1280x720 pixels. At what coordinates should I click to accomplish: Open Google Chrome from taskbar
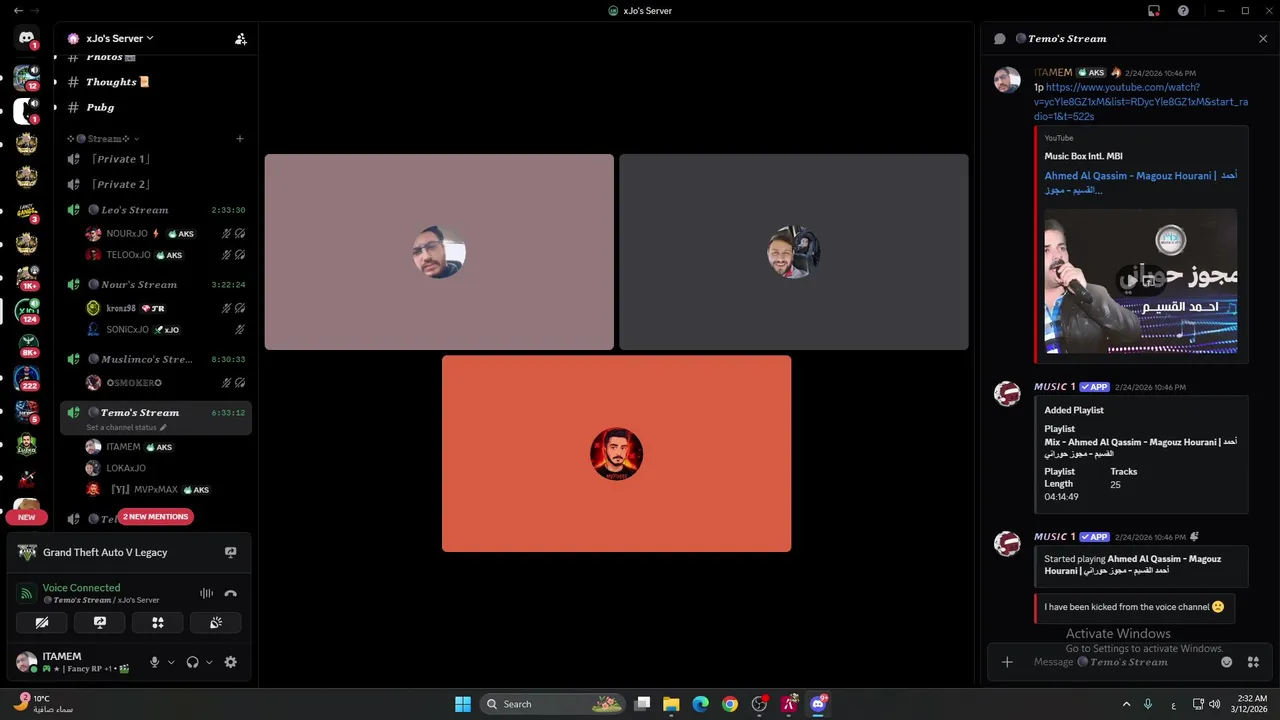pos(730,704)
